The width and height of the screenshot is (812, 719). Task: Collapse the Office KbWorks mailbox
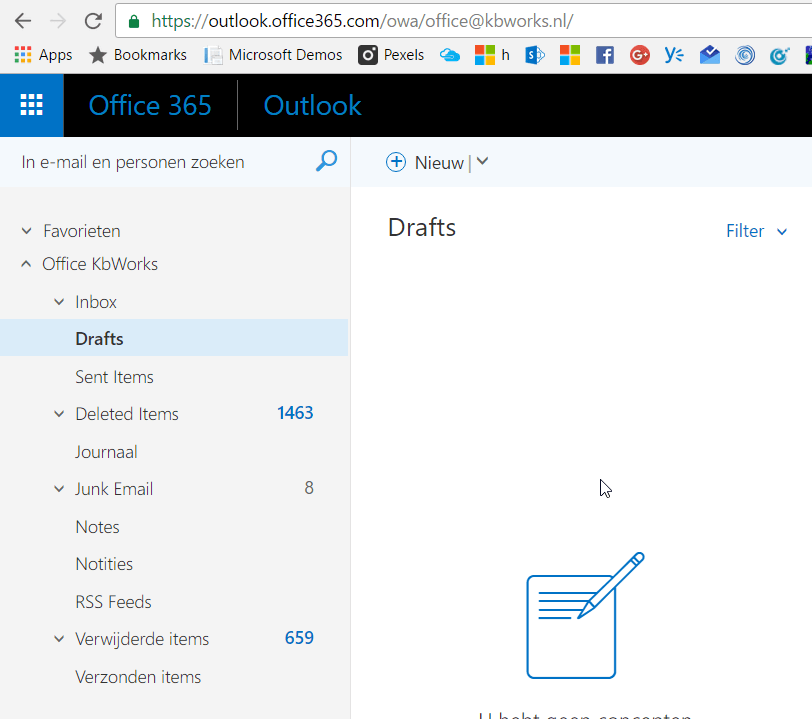26,264
